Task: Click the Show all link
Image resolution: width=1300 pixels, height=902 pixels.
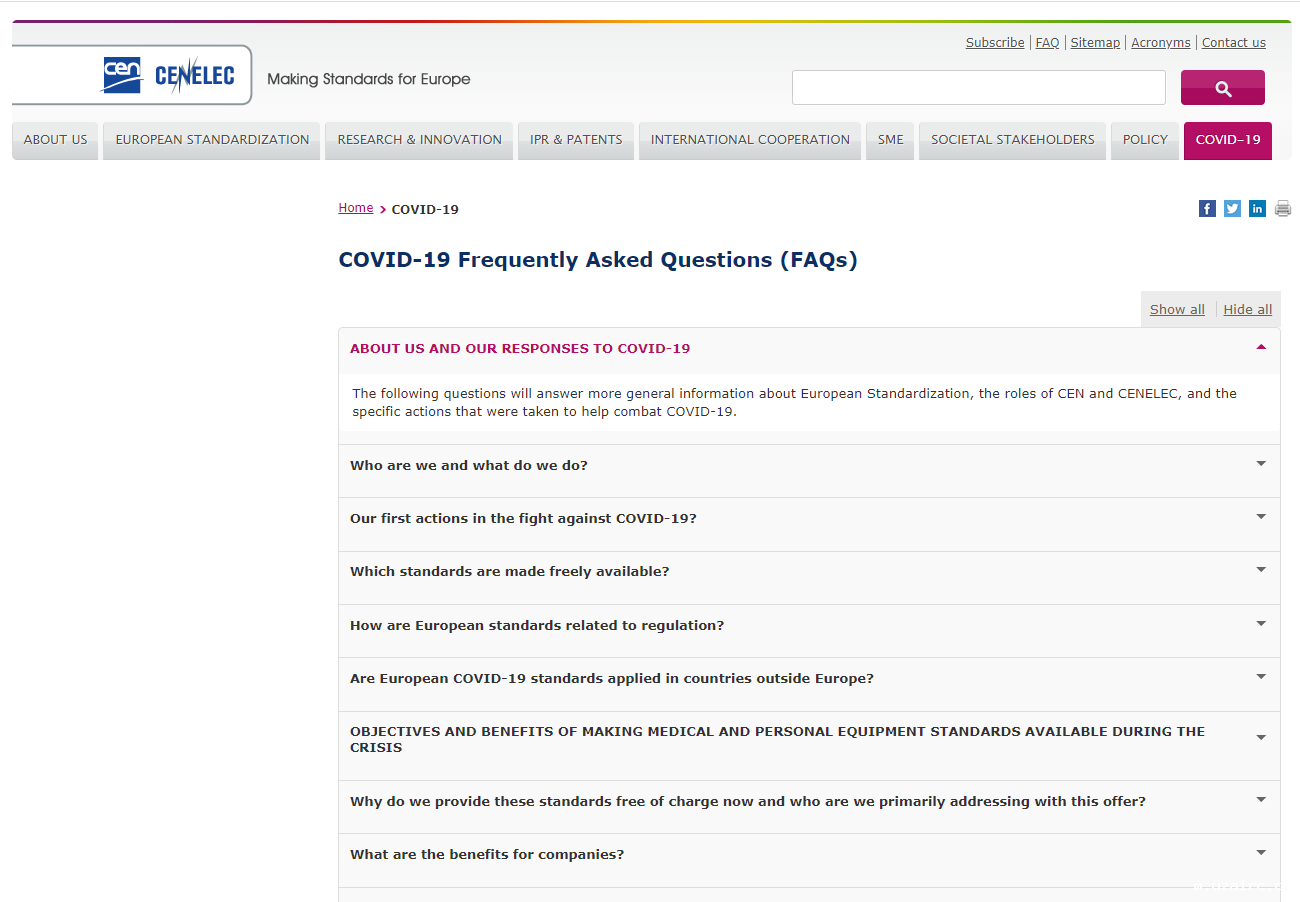Action: coord(1176,309)
